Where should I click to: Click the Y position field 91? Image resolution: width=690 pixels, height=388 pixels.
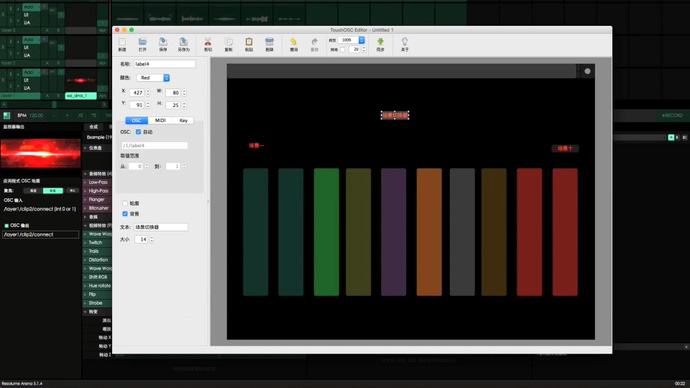(x=137, y=105)
